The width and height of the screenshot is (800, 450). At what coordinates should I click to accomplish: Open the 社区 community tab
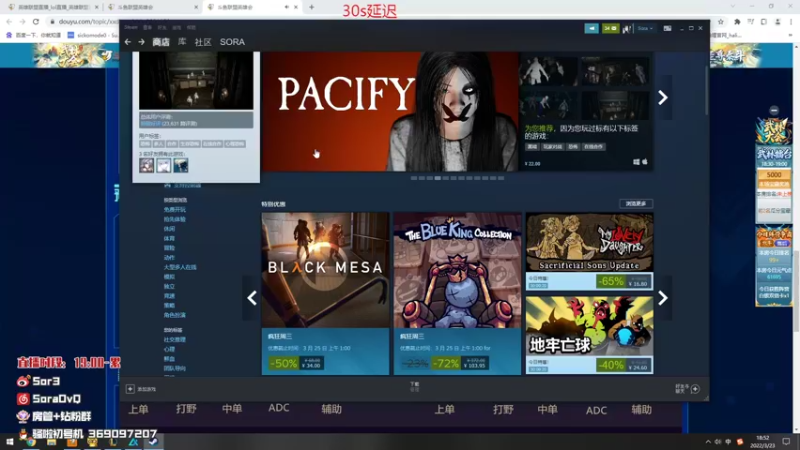pyautogui.click(x=203, y=42)
